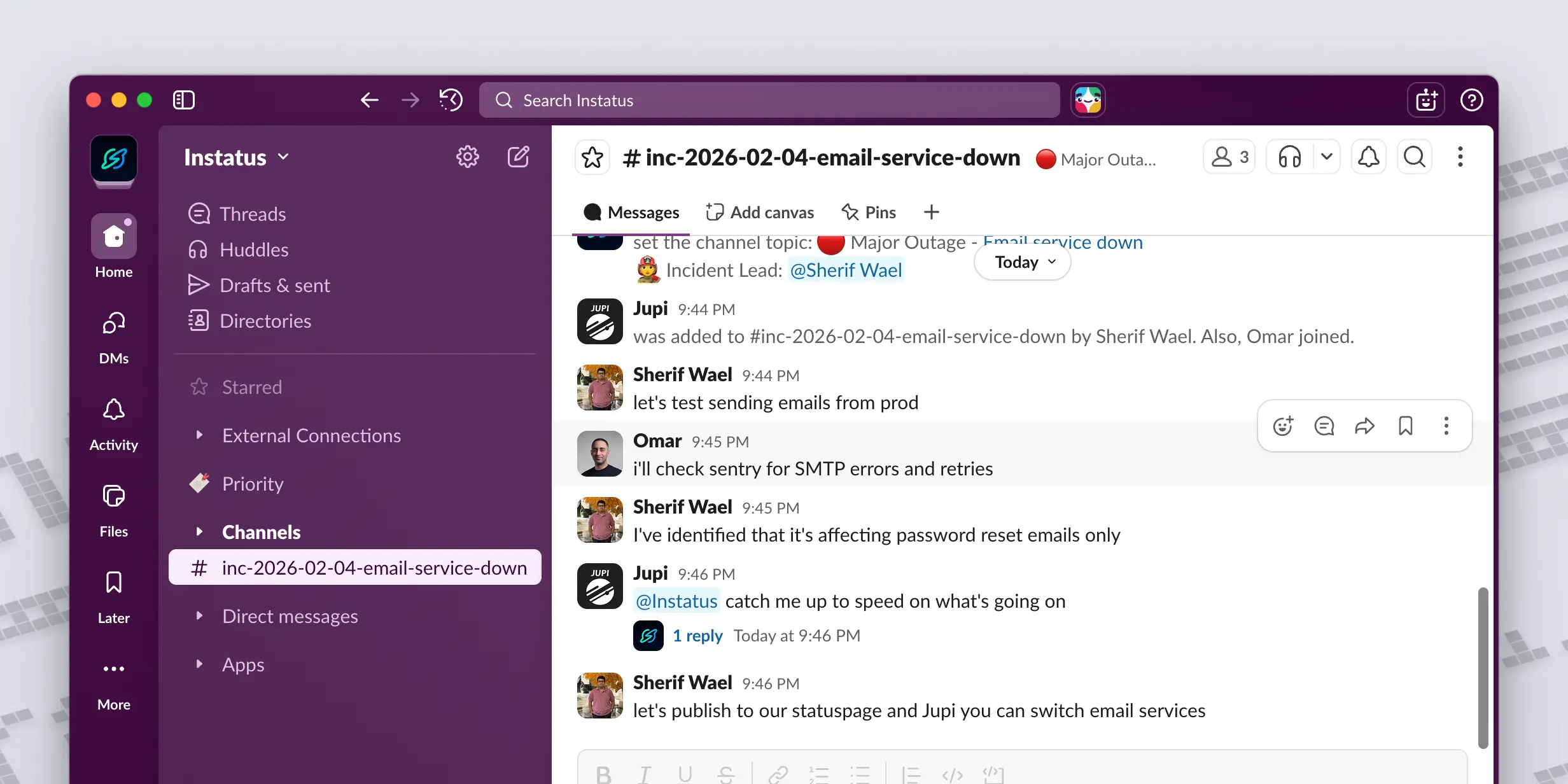The height and width of the screenshot is (784, 1568).
Task: Open the Today date dropdown
Action: click(x=1023, y=262)
